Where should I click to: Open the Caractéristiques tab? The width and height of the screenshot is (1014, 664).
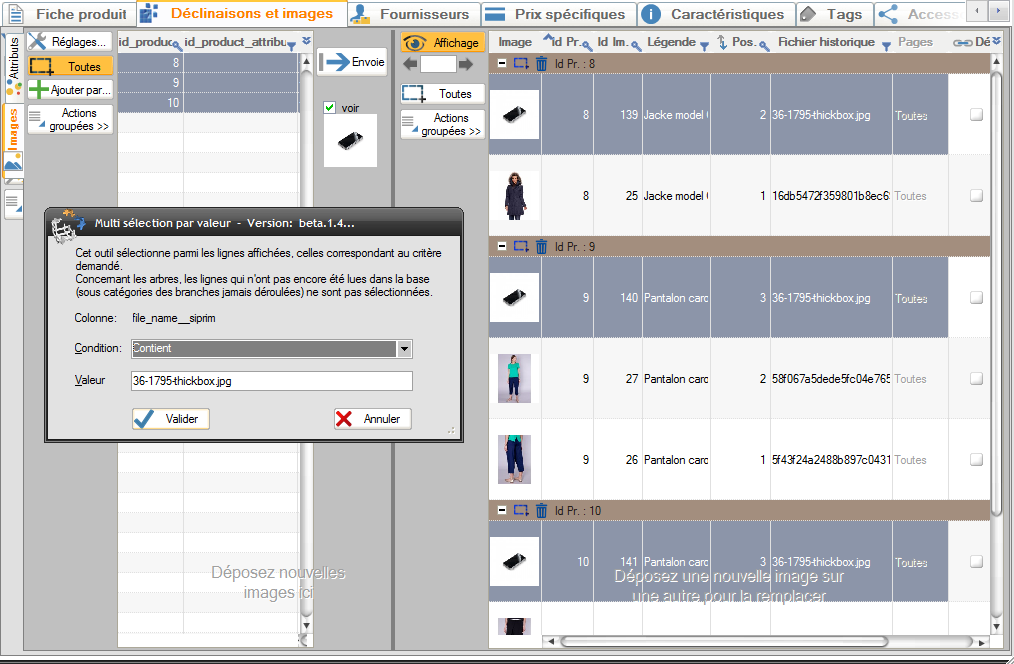click(716, 14)
